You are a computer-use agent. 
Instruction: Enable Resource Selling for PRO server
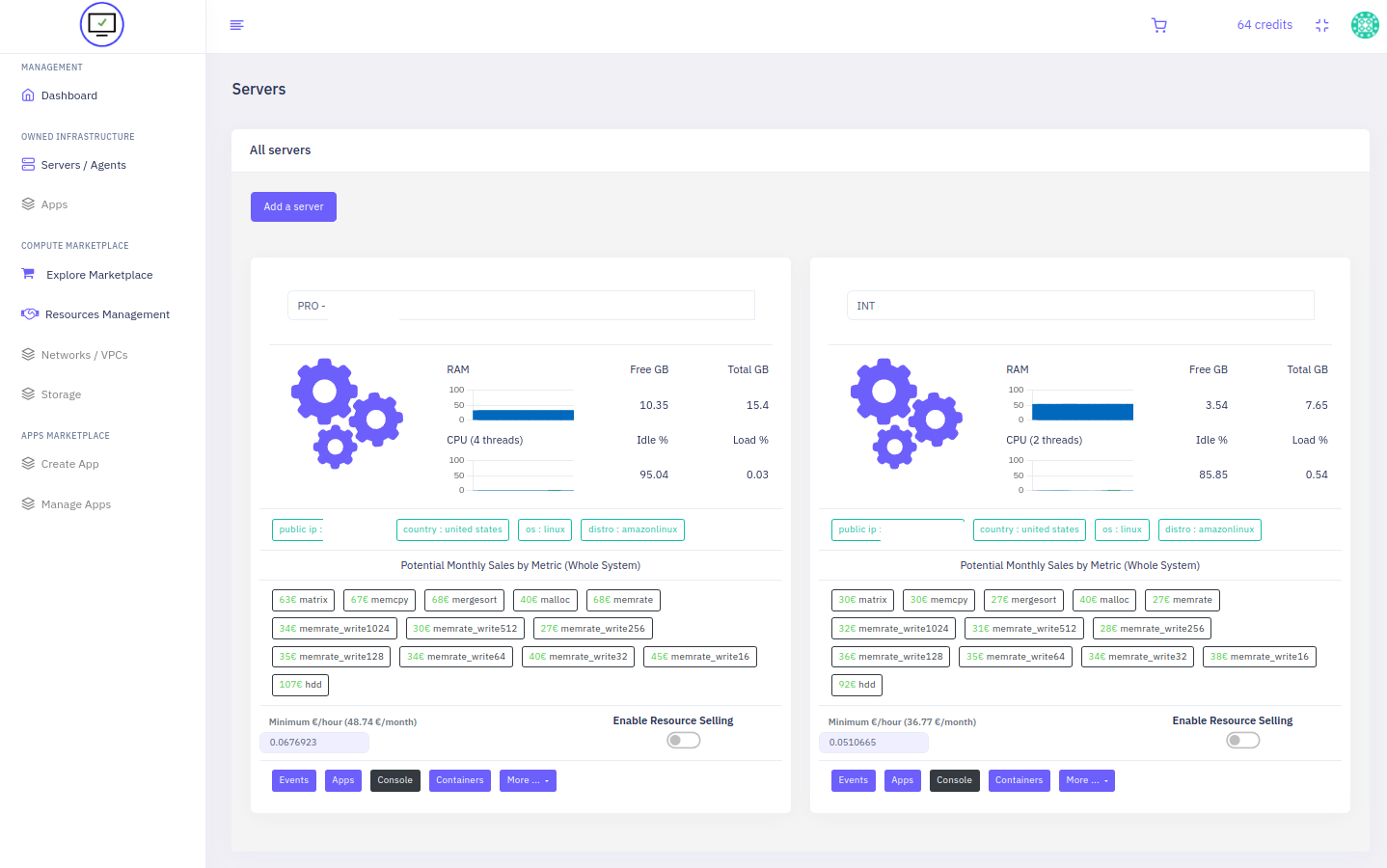click(683, 741)
